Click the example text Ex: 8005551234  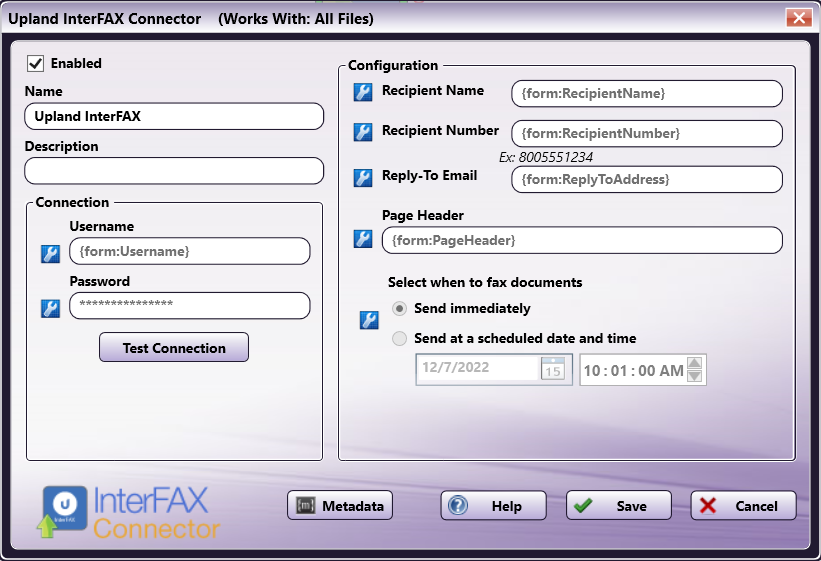(x=546, y=157)
